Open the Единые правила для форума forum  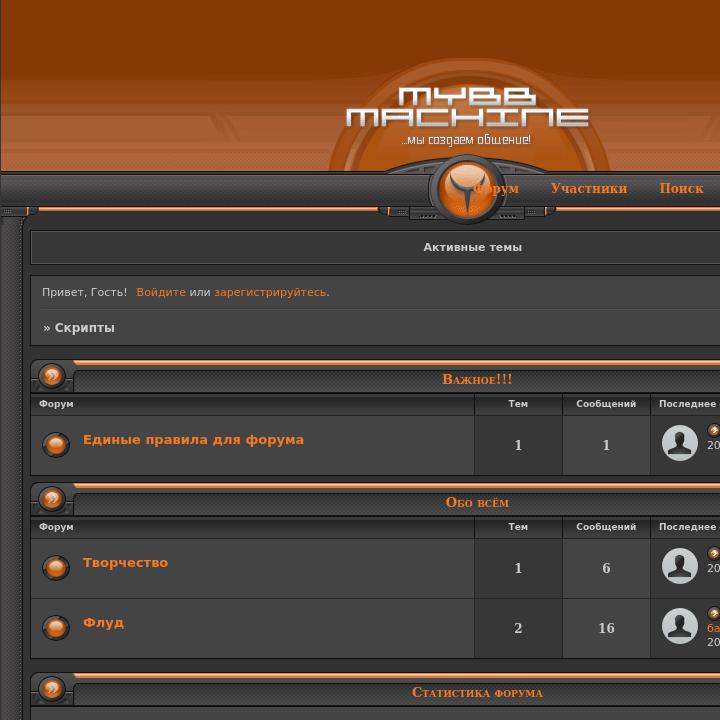coord(193,440)
